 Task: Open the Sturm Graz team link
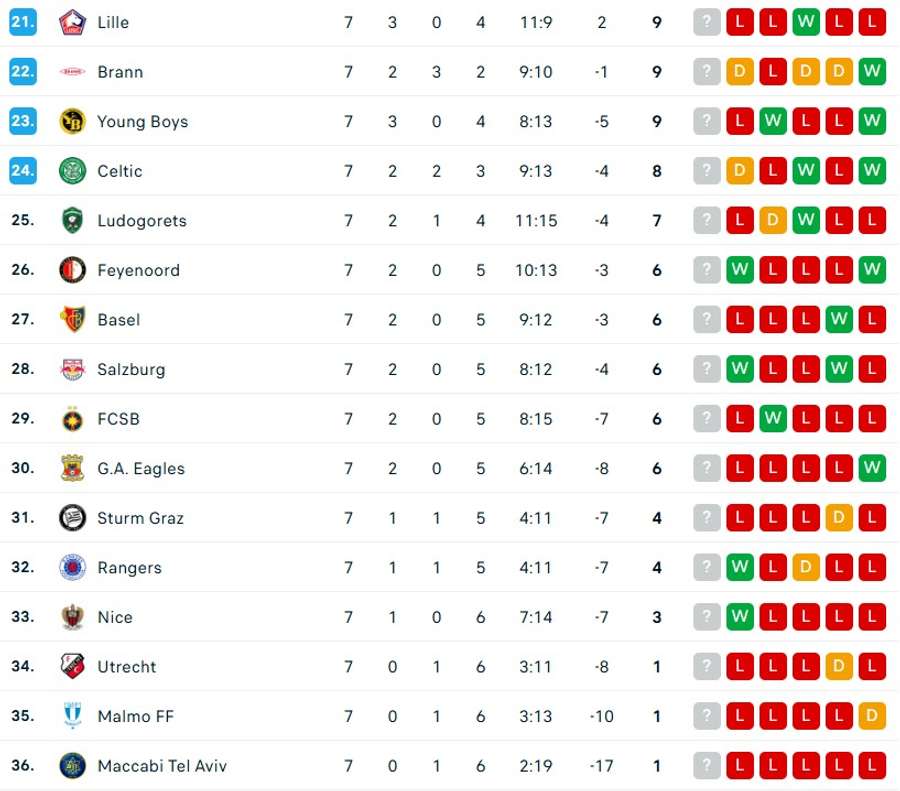(x=139, y=518)
